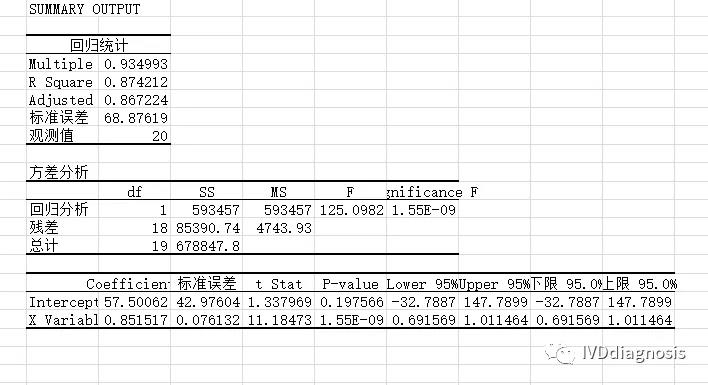Select the residual SS cell 85390.74
The height and width of the screenshot is (385, 708).
point(208,228)
